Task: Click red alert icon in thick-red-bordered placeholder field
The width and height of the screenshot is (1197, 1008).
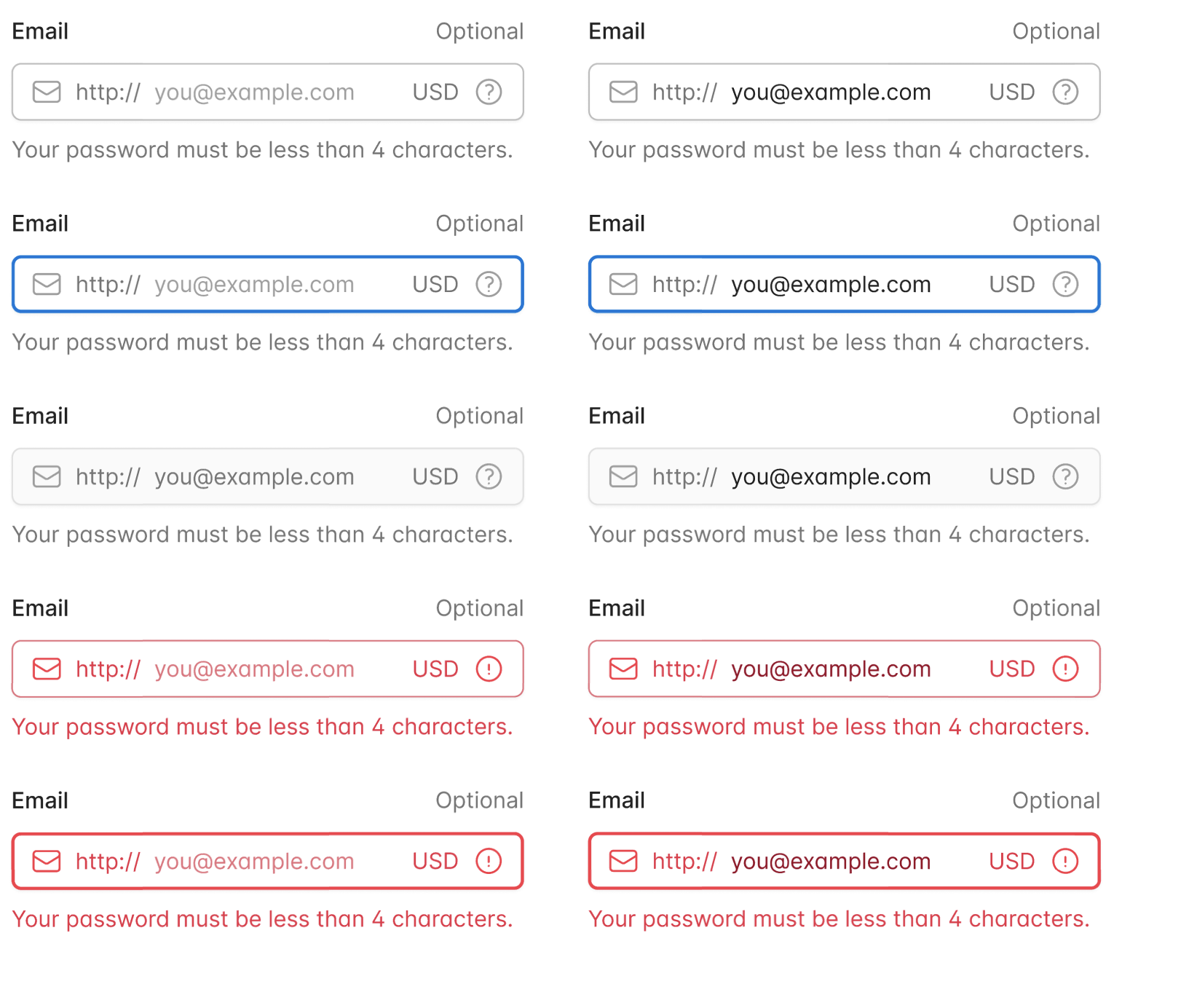Action: pyautogui.click(x=489, y=861)
